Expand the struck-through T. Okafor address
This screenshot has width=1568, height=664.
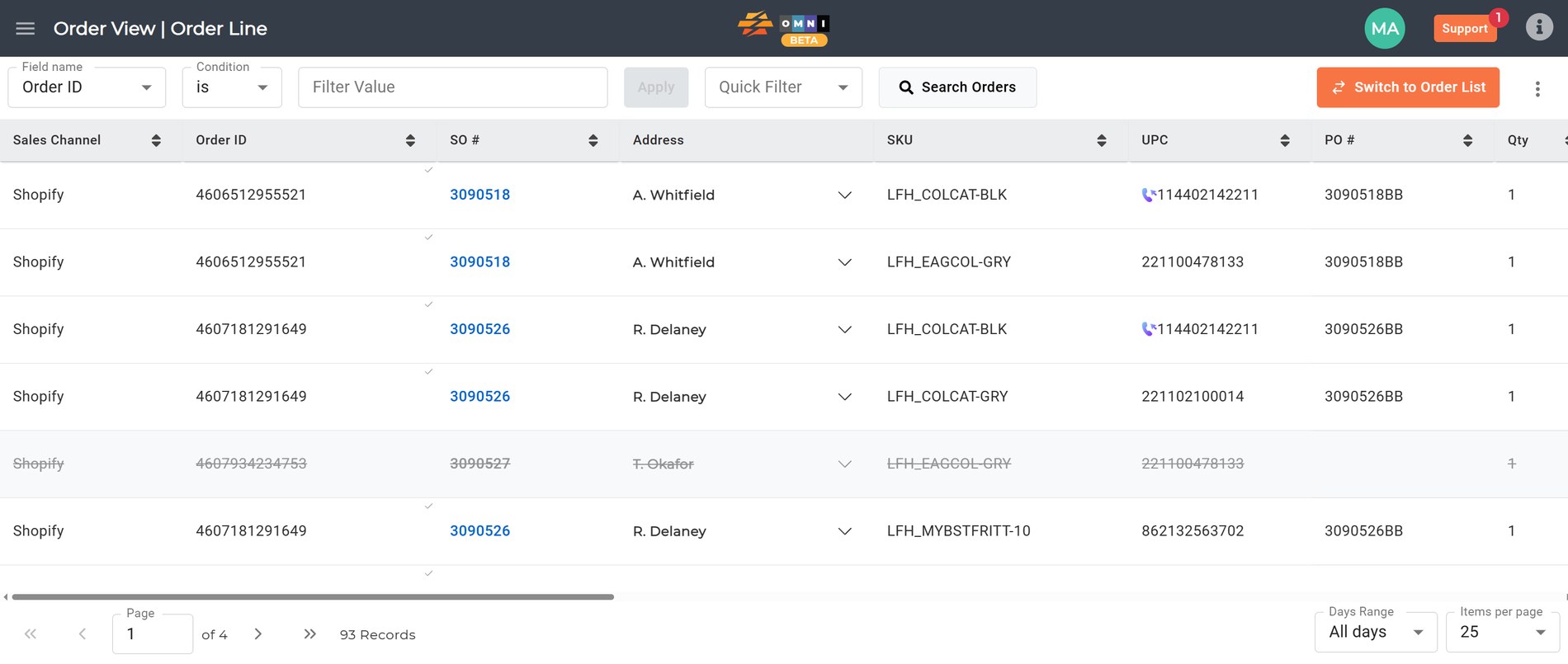coord(844,464)
